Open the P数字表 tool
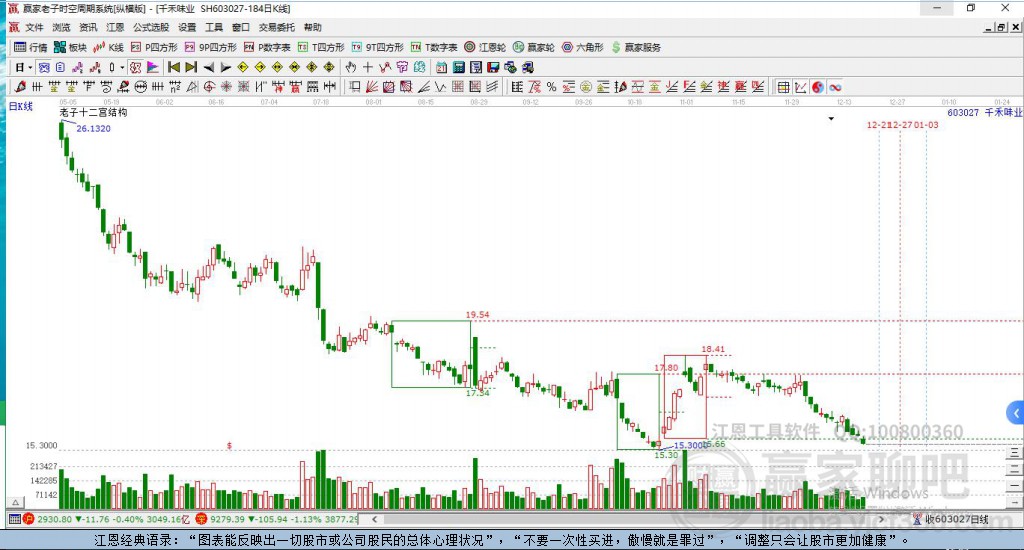Image resolution: width=1024 pixels, height=550 pixels. click(x=267, y=47)
